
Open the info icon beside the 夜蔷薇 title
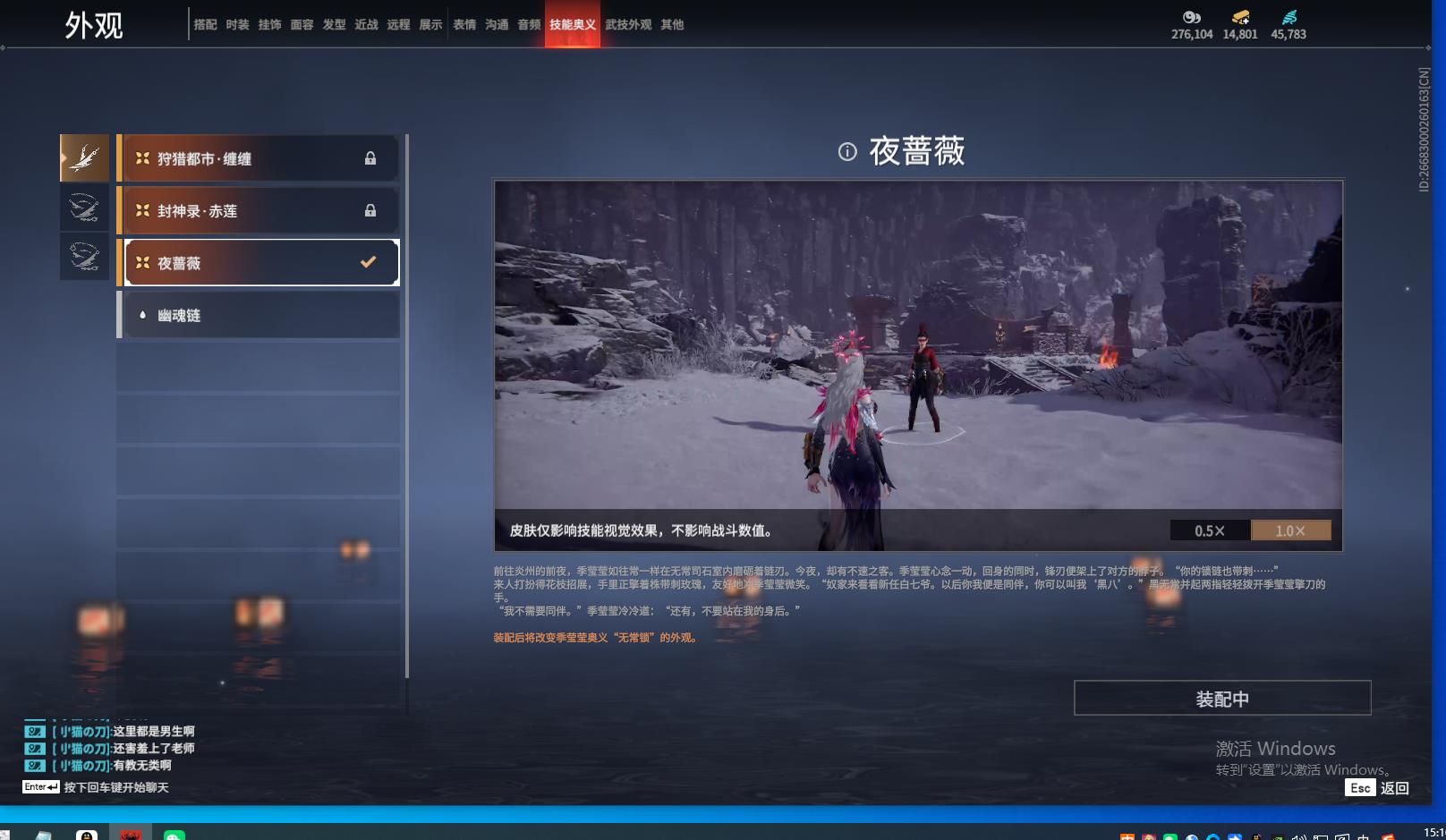tap(847, 152)
